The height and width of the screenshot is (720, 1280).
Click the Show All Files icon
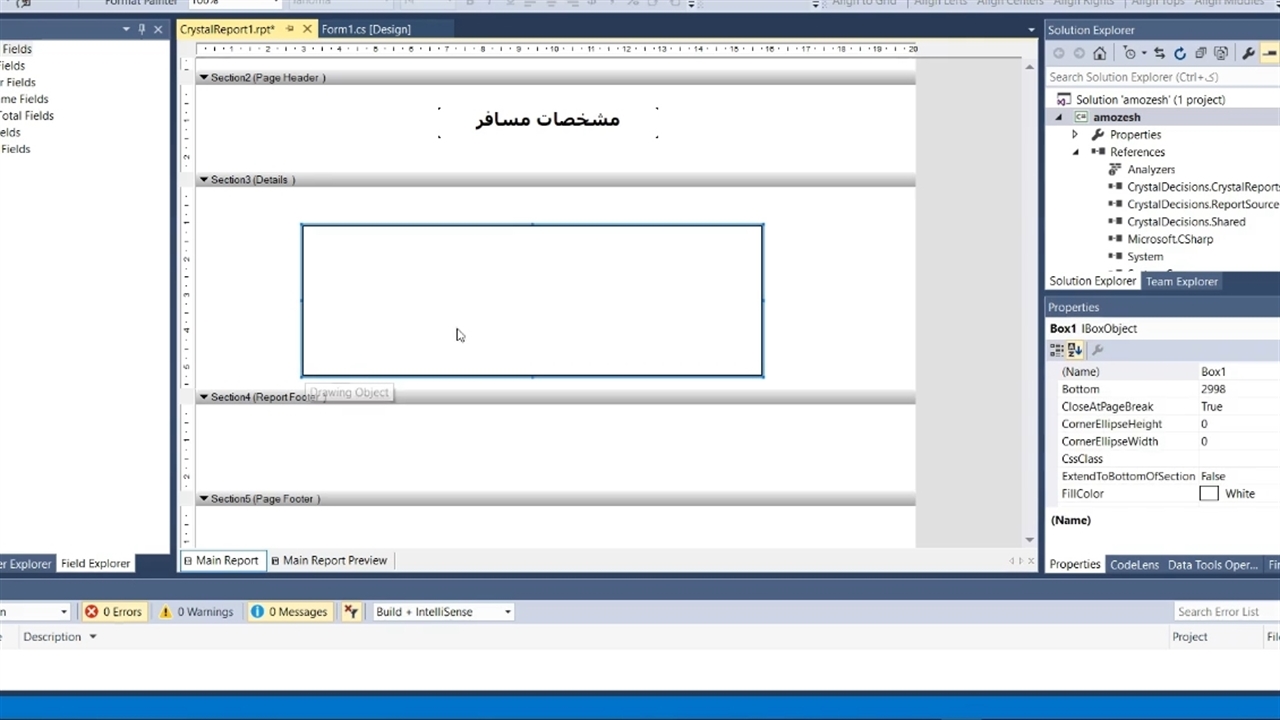(x=1221, y=54)
